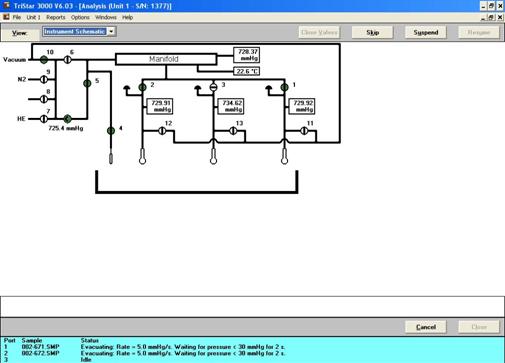Click the Suspend button

426,32
